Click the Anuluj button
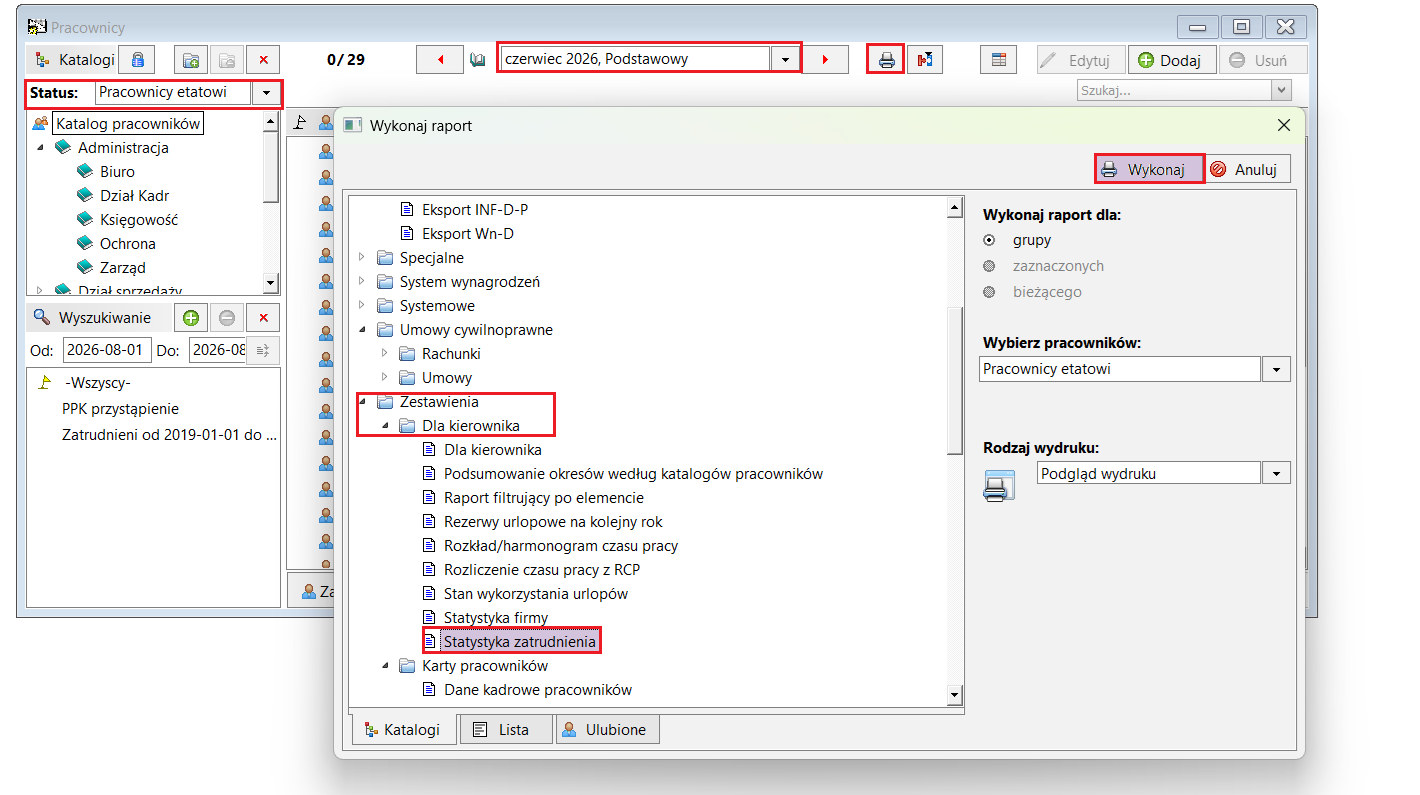The image size is (1420, 795). pyautogui.click(x=1248, y=169)
